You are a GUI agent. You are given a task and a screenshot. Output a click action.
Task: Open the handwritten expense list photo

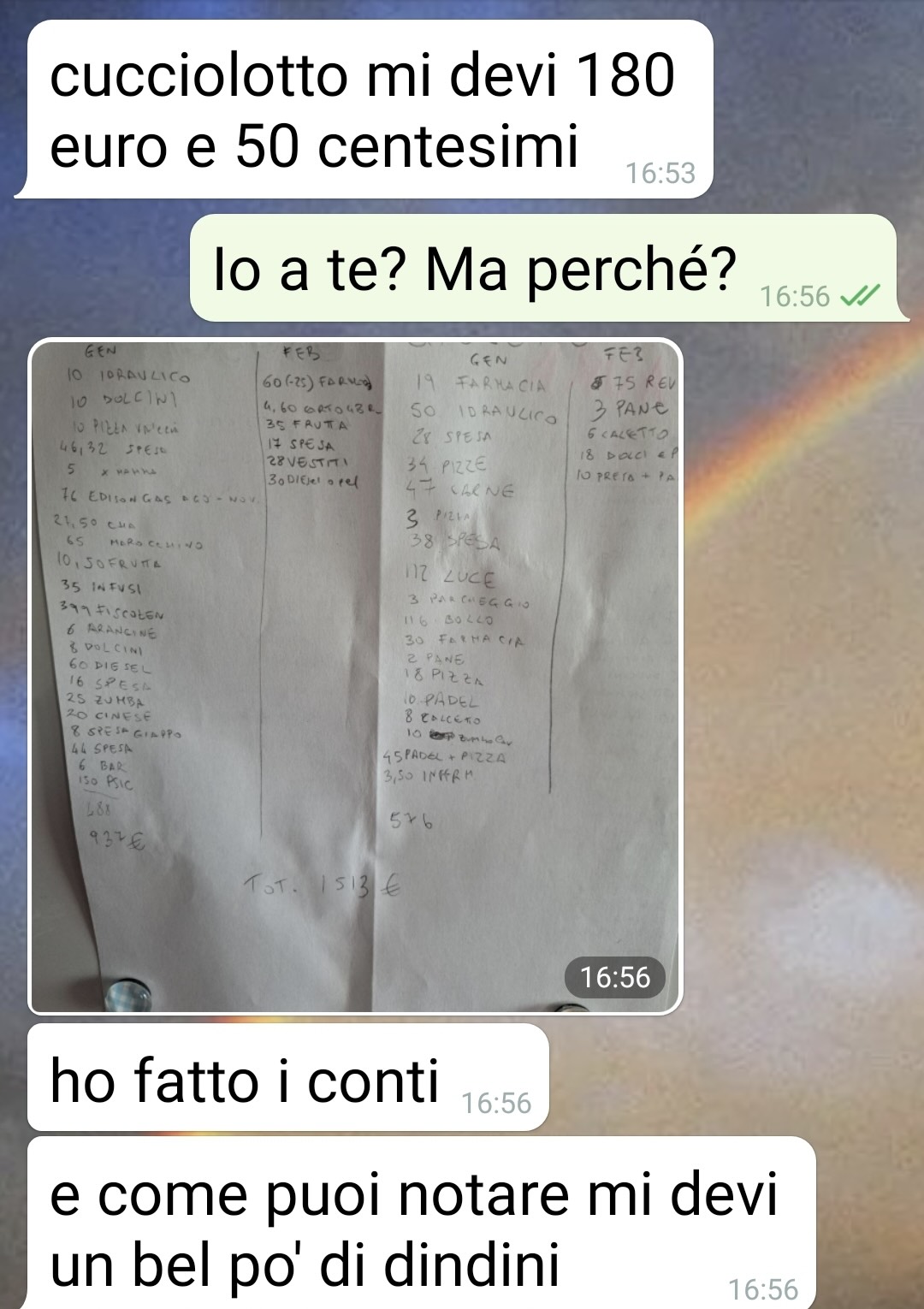click(356, 676)
